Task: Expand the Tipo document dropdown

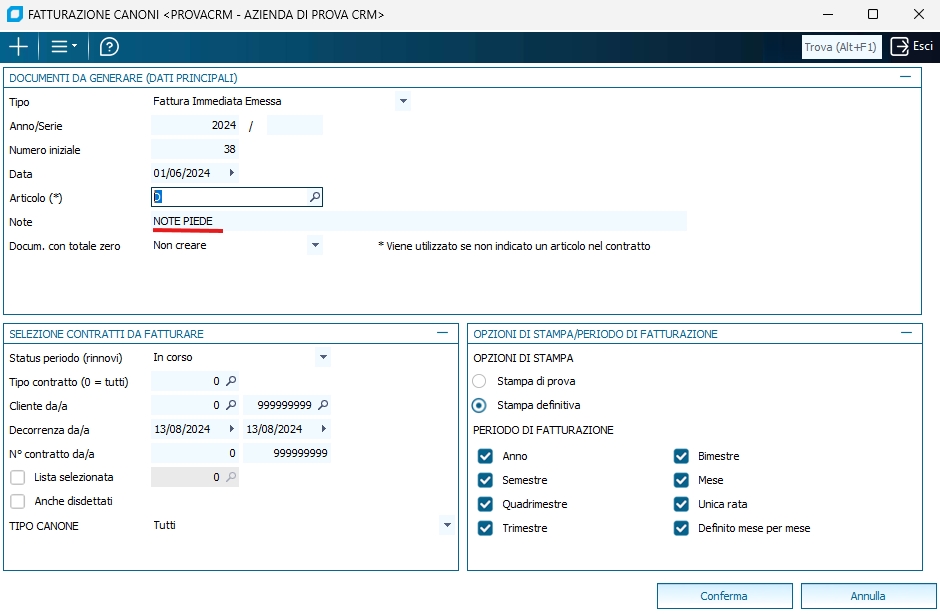Action: [402, 101]
